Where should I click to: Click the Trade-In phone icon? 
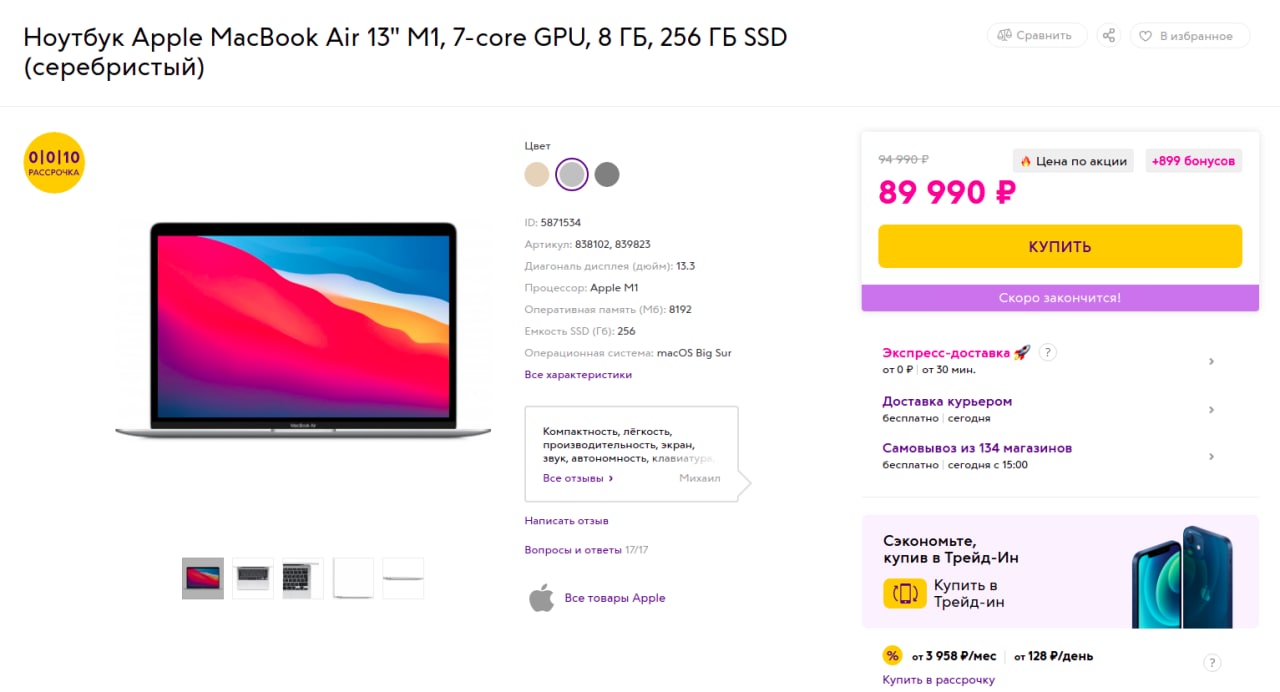tap(905, 593)
